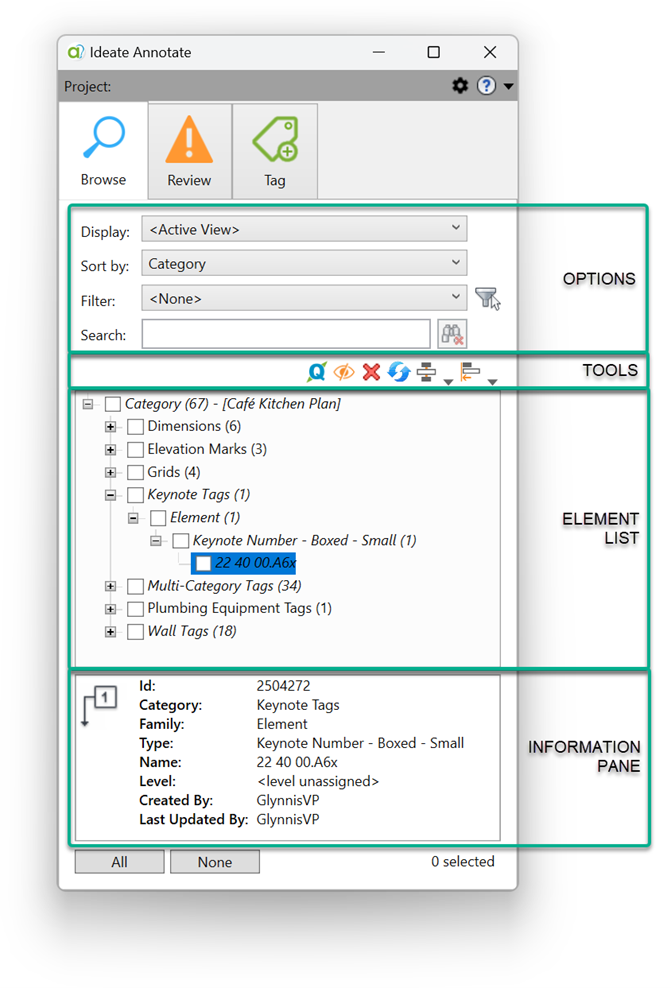Select the Wall Tags (18) label

point(192,631)
